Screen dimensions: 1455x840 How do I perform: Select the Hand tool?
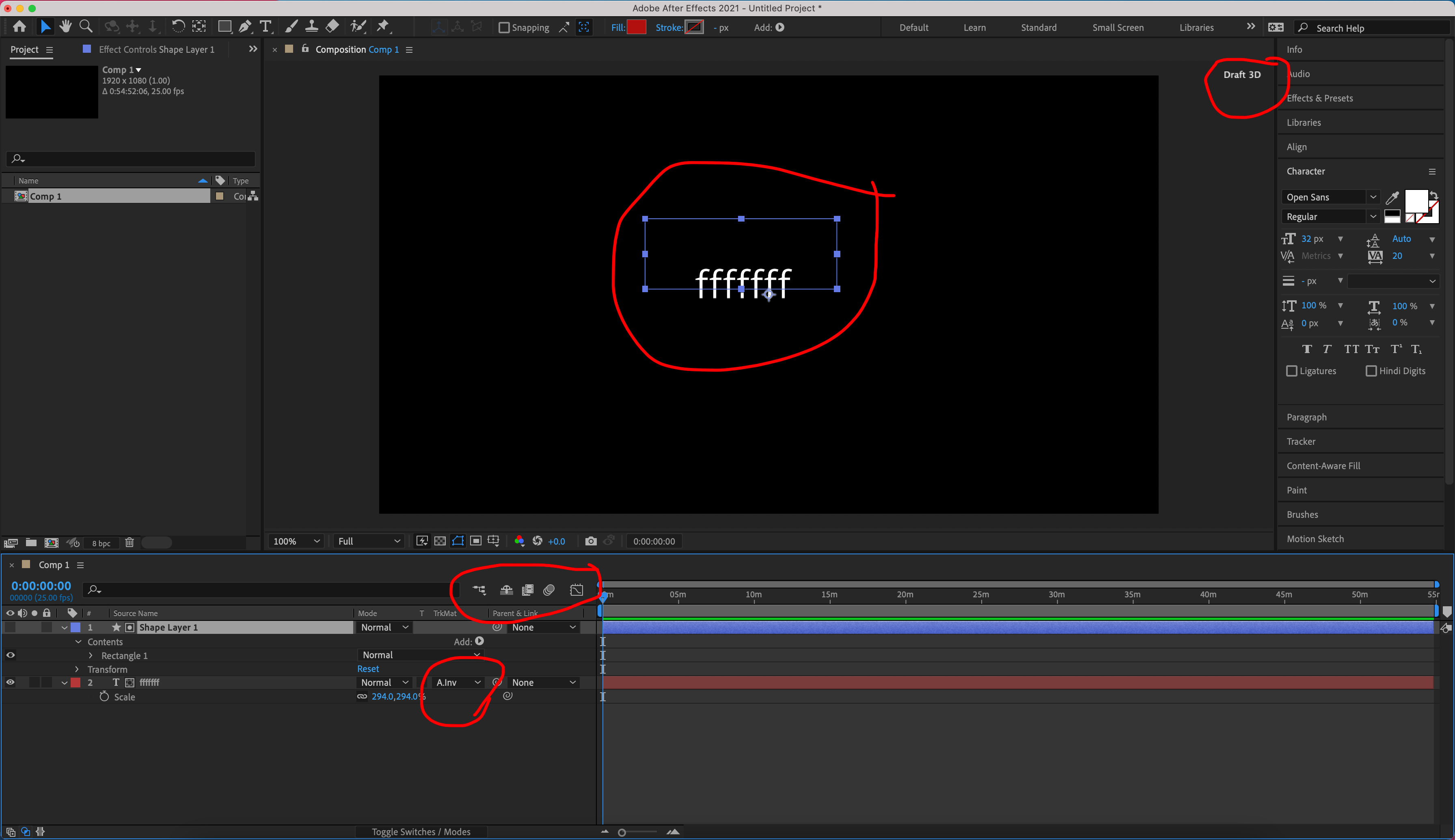pos(66,26)
